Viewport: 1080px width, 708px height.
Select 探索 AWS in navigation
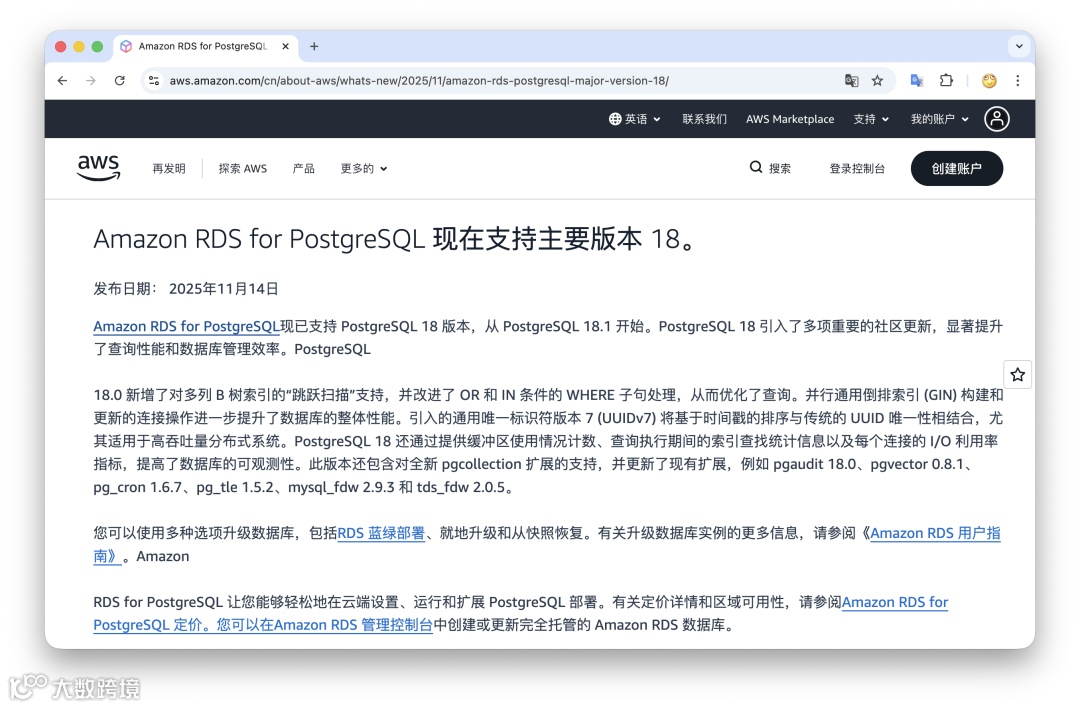tap(242, 168)
